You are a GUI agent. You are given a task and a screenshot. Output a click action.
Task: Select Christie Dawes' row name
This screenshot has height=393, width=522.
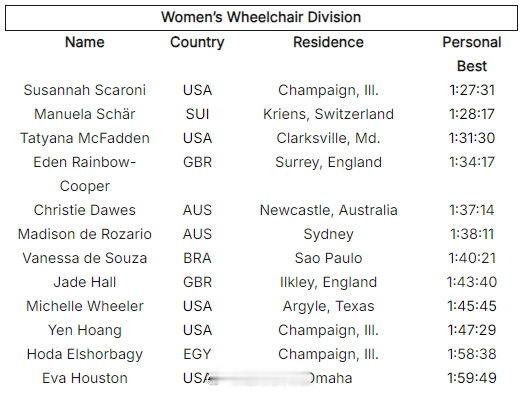[x=85, y=210]
